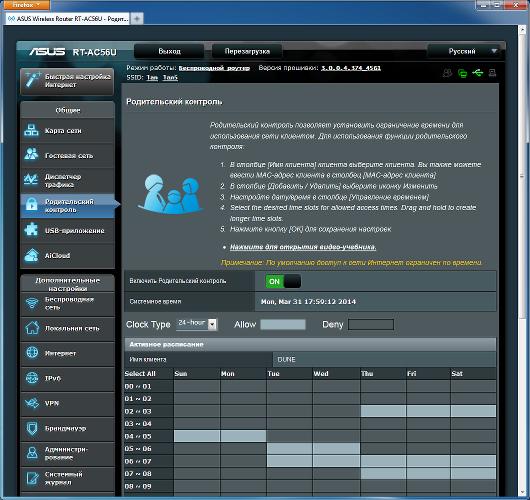Open Quick Internet Setup wizard icon
The image size is (530, 500).
pos(33,80)
